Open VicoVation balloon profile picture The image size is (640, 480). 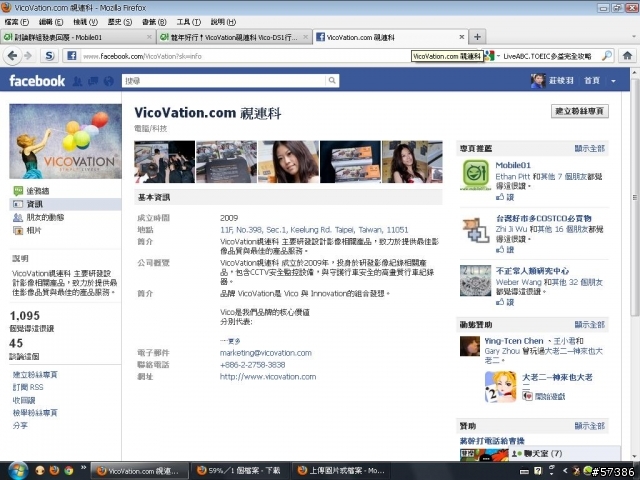click(65, 141)
